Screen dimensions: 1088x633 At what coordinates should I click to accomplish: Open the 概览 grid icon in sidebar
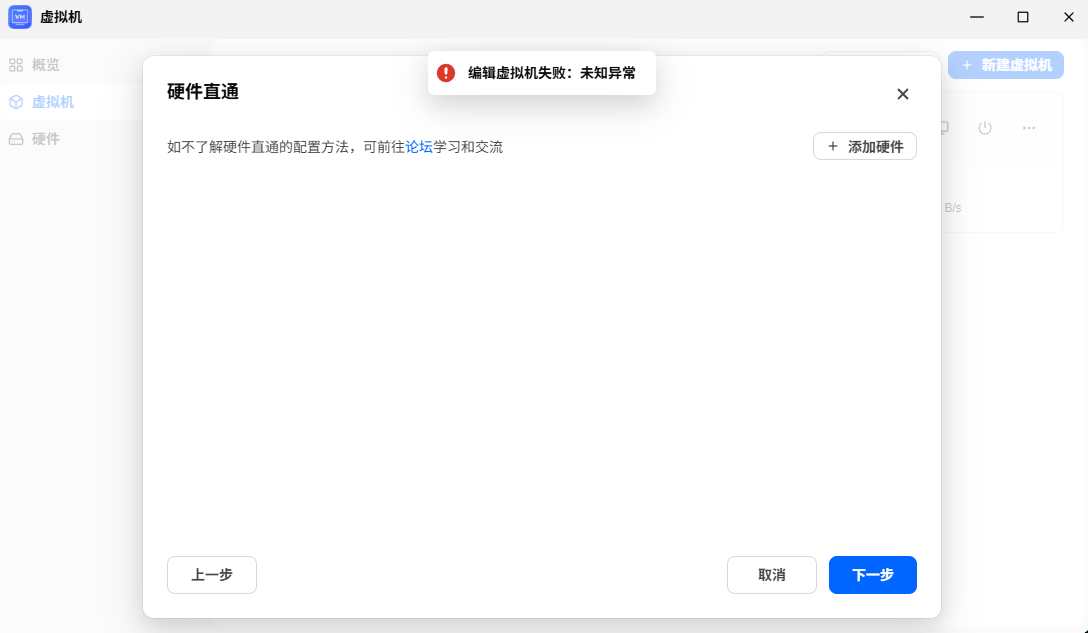point(16,65)
